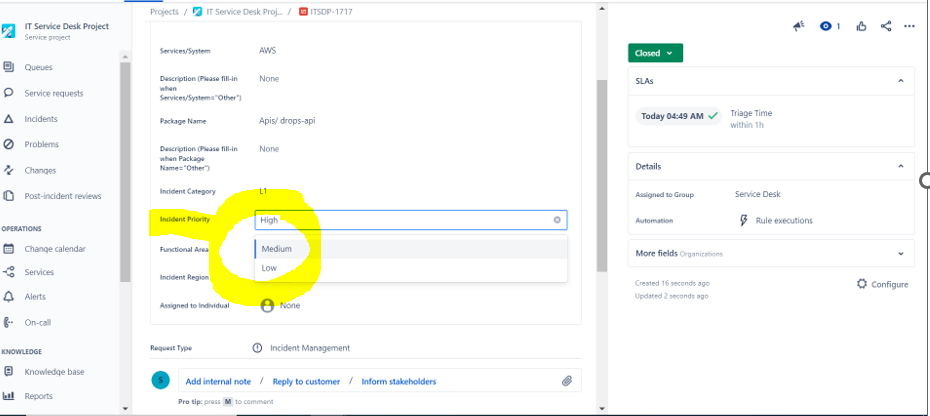Click the IT Service Desk Project logo
Image resolution: width=930 pixels, height=416 pixels.
(x=8, y=31)
